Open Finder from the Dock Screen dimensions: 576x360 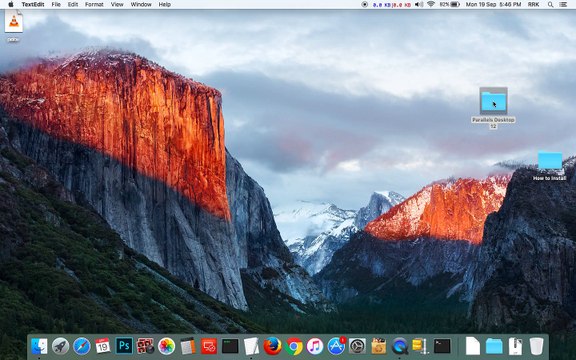point(39,346)
